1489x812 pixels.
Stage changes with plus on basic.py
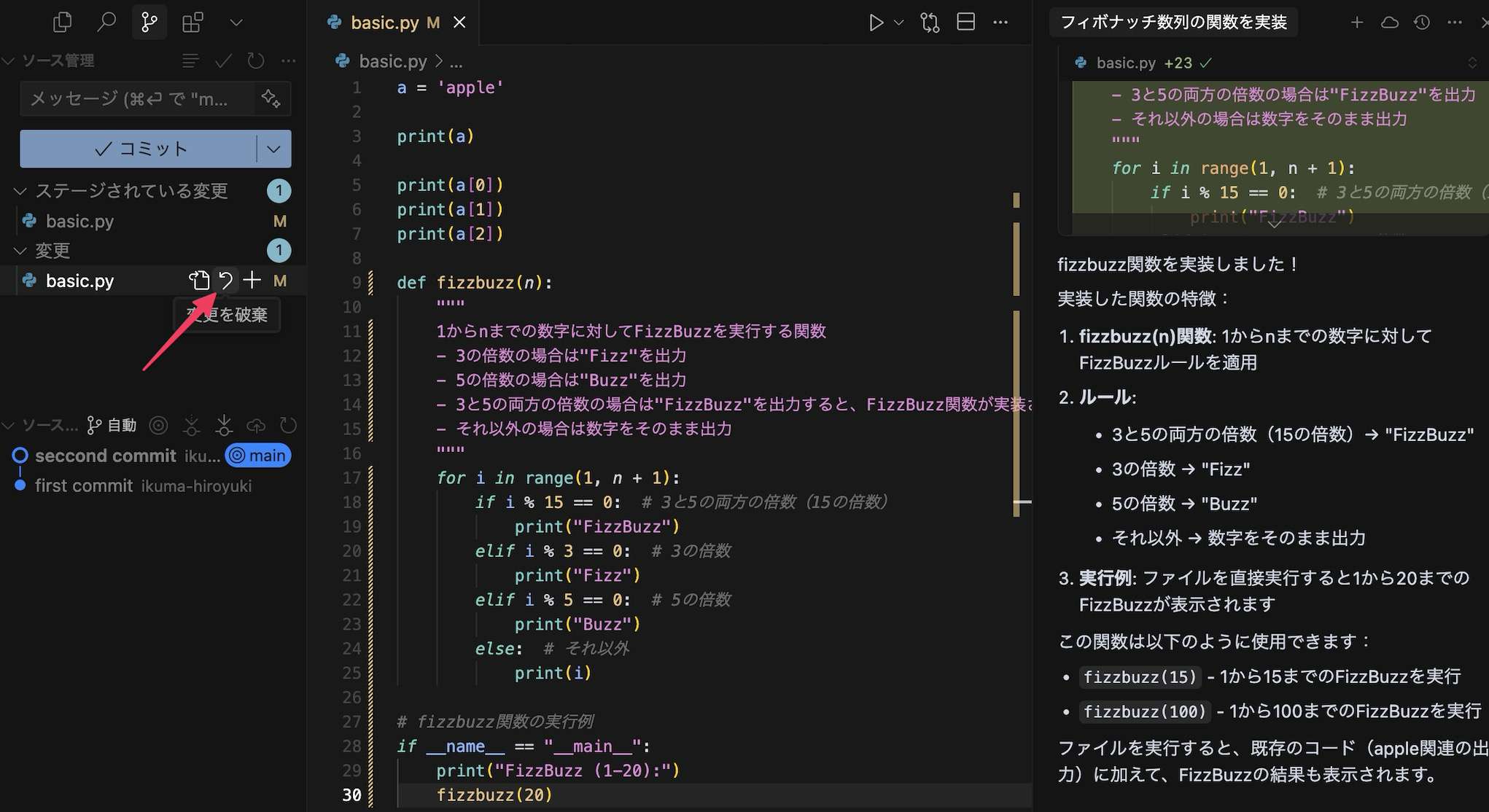click(252, 281)
